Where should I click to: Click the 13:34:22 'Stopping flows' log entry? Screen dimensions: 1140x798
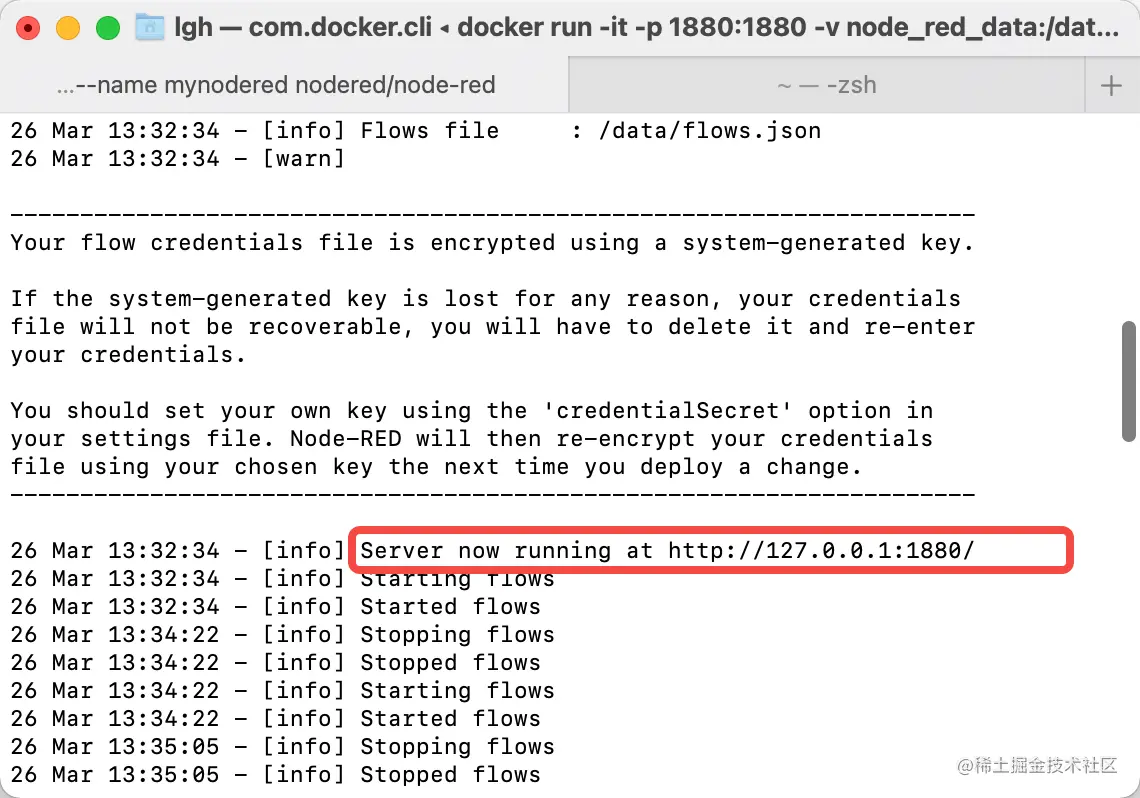click(x=282, y=634)
